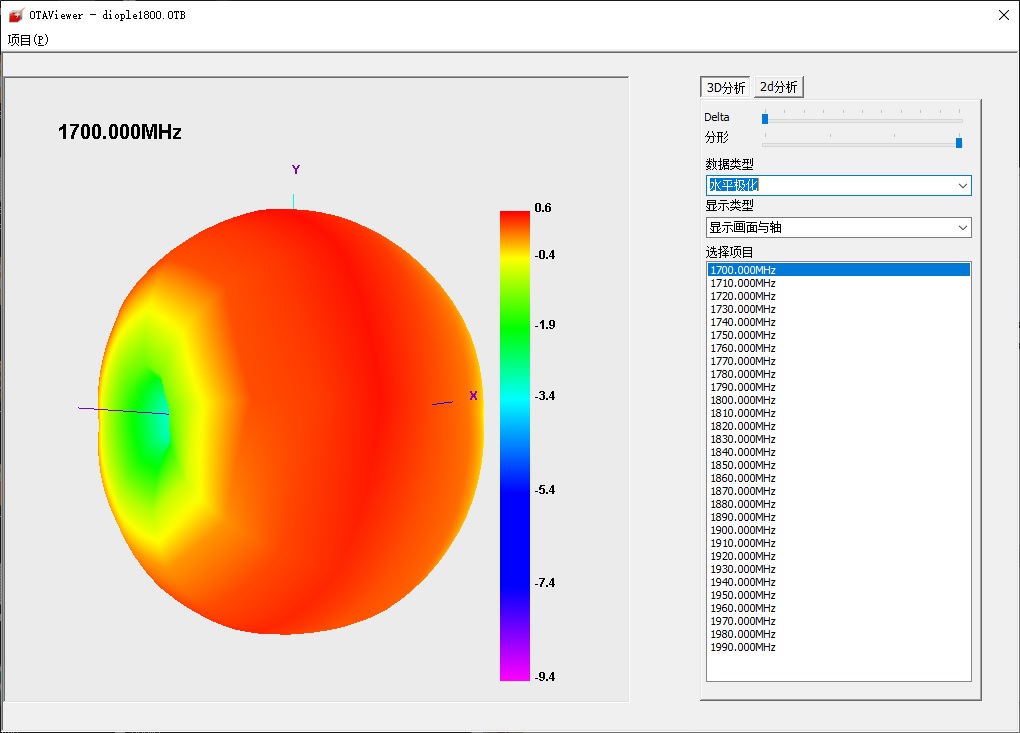Select 1870.000MHz in the list
1020x733 pixels.
coord(839,491)
